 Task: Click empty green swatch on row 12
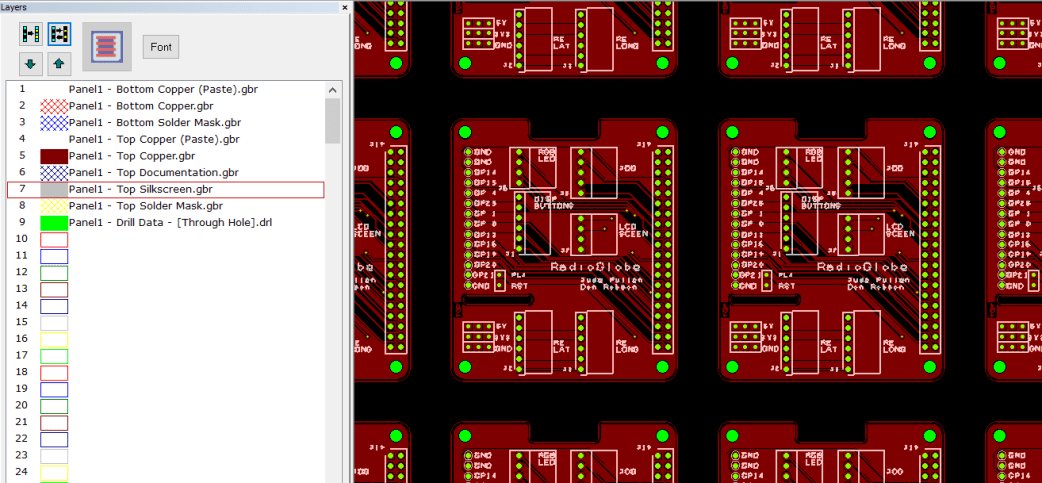(54, 272)
